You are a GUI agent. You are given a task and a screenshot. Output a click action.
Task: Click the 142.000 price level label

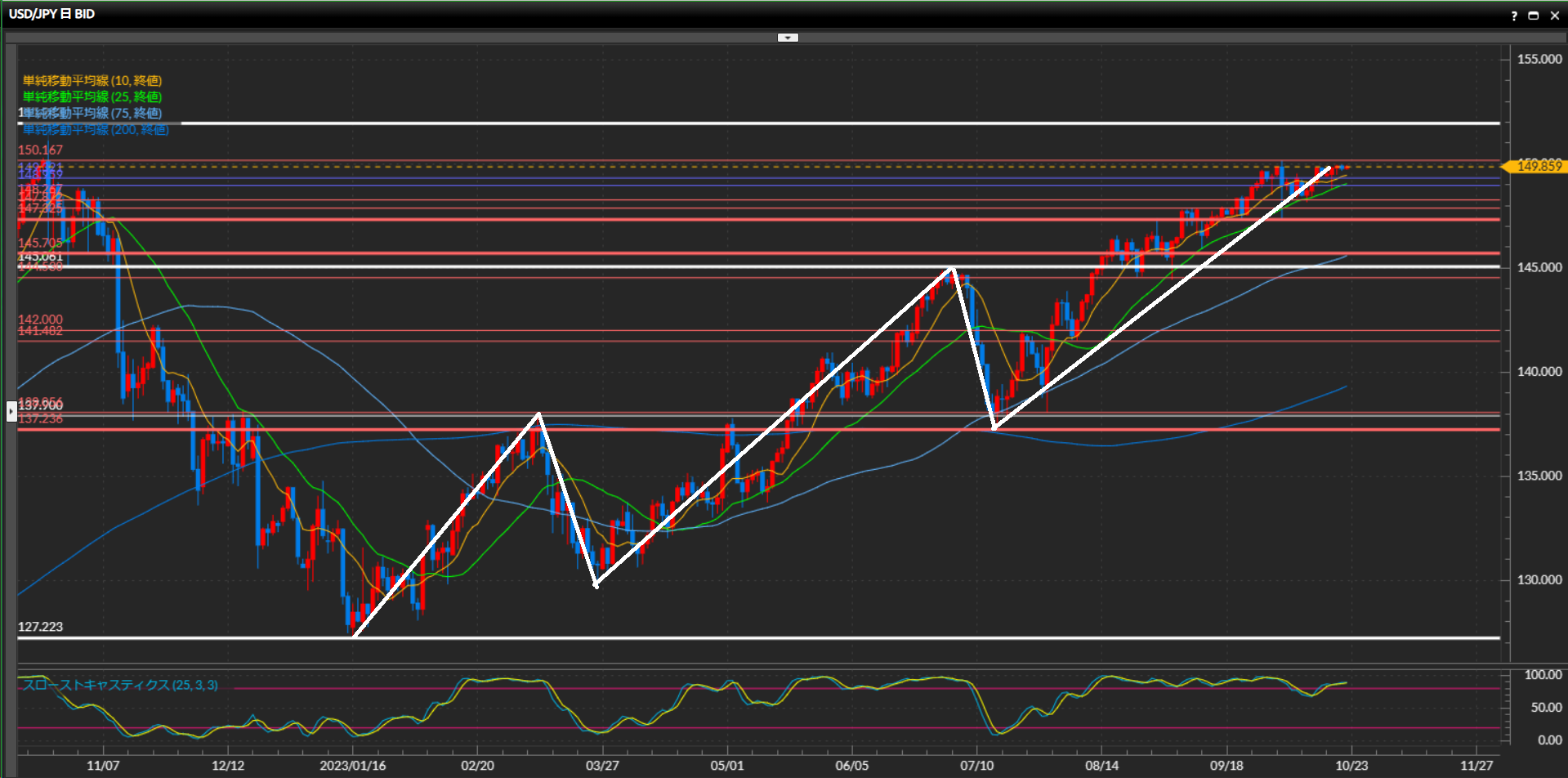[40, 320]
